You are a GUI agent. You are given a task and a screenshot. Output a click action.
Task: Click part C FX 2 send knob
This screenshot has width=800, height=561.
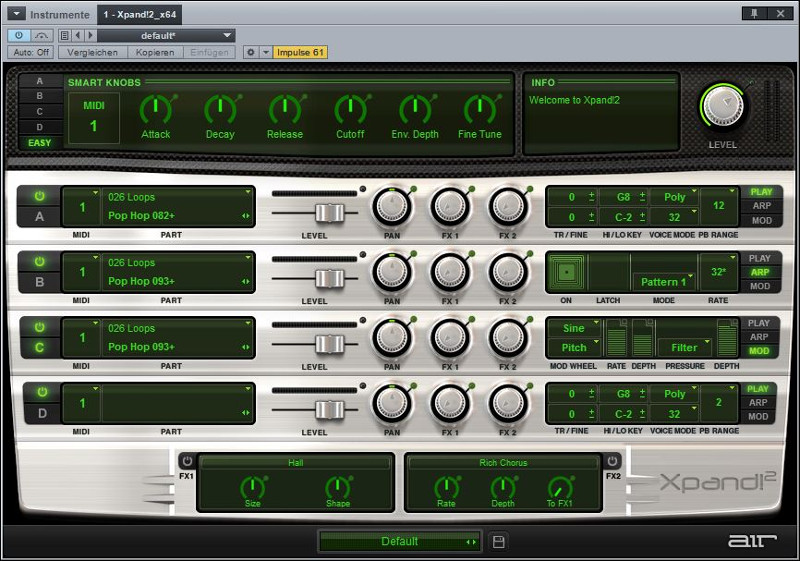508,338
